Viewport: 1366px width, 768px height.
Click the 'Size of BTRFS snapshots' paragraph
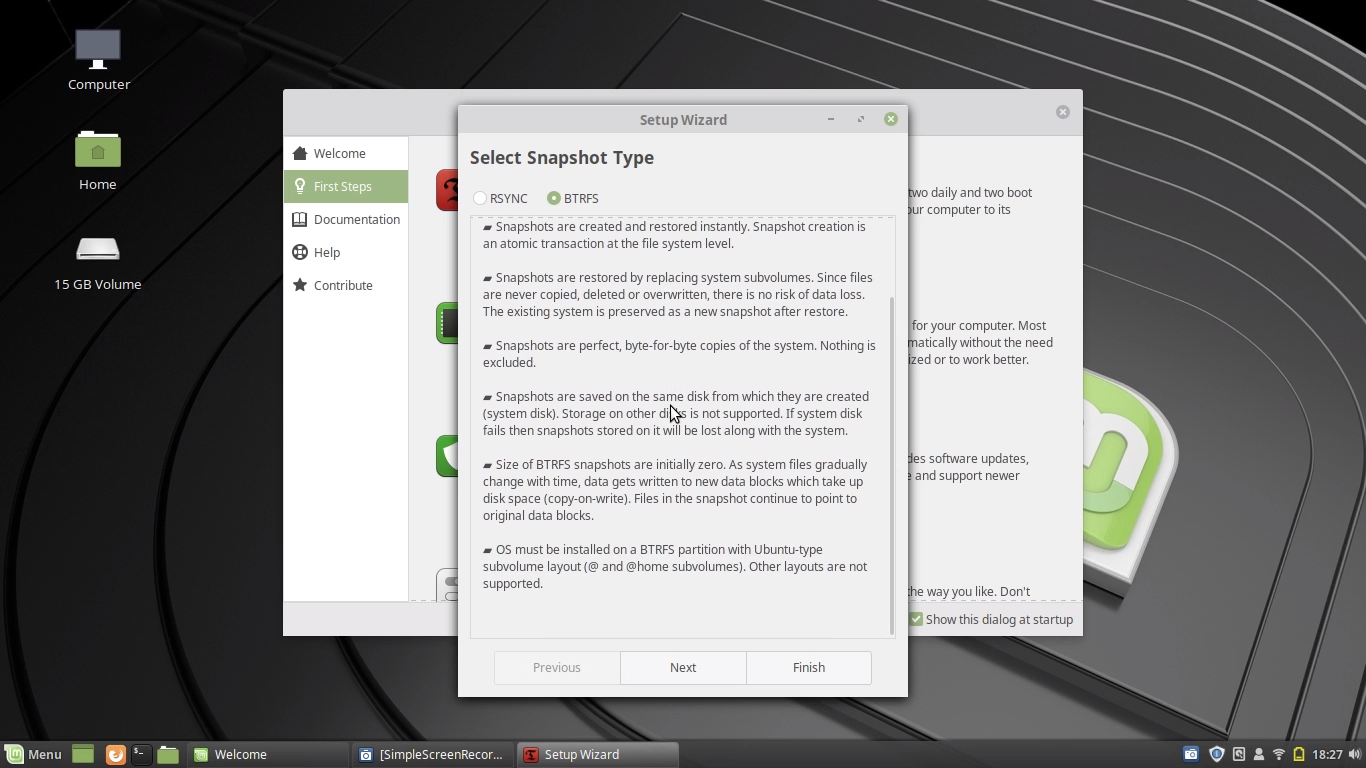(675, 490)
